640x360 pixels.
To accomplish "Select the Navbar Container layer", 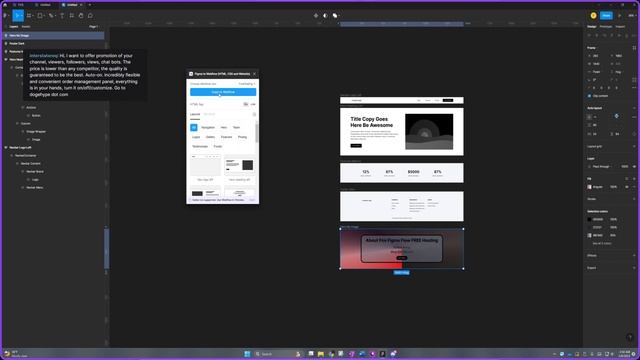I will pos(25,156).
